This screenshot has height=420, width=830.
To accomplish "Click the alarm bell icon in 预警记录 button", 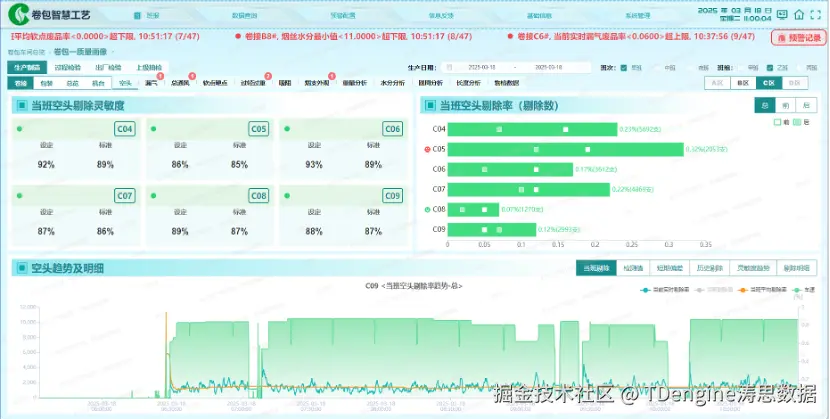I will (781, 38).
